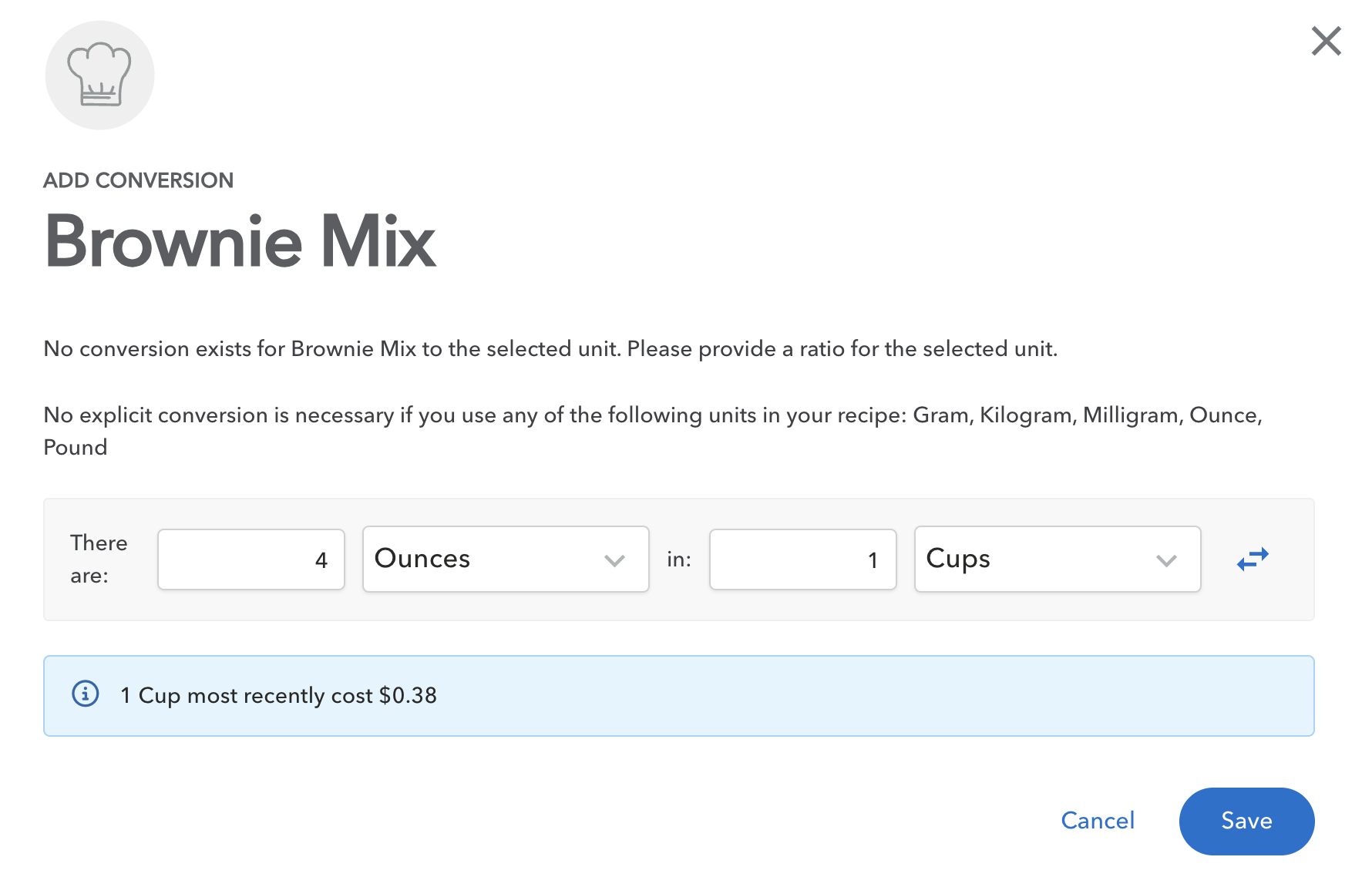Open the Cups unit dropdown

click(x=1057, y=559)
